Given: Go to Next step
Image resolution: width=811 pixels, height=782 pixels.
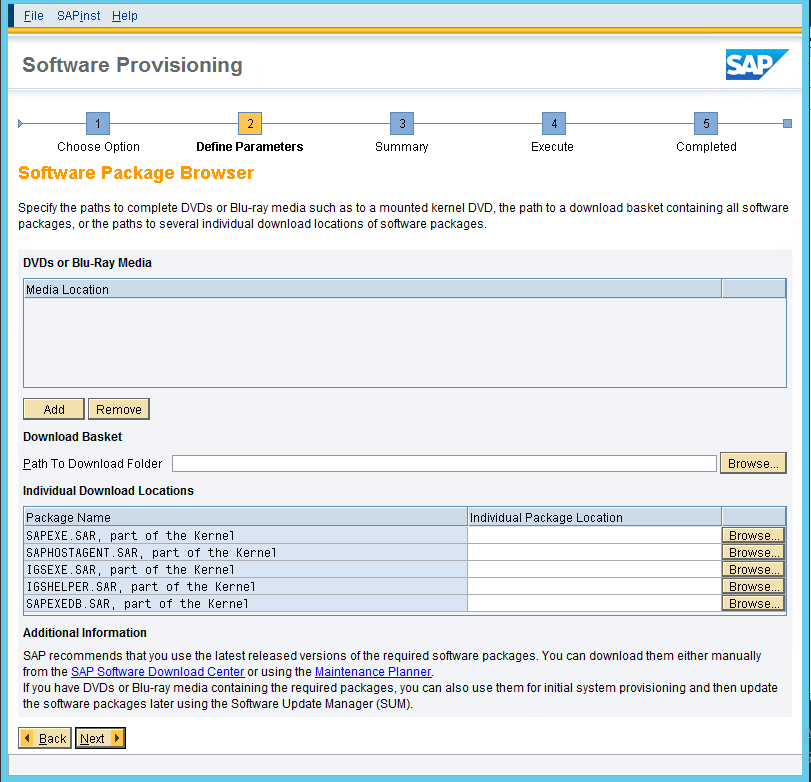Looking at the screenshot, I should click(x=100, y=739).
